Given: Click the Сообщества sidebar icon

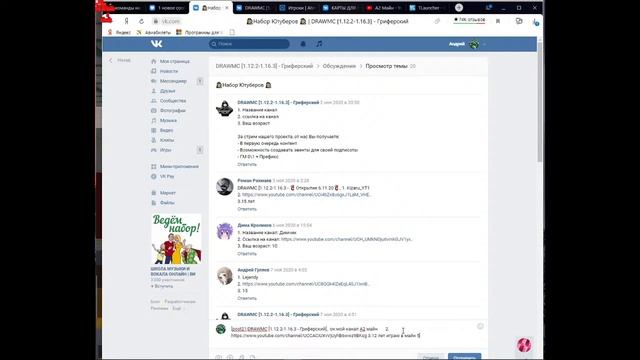Looking at the screenshot, I should (153, 100).
